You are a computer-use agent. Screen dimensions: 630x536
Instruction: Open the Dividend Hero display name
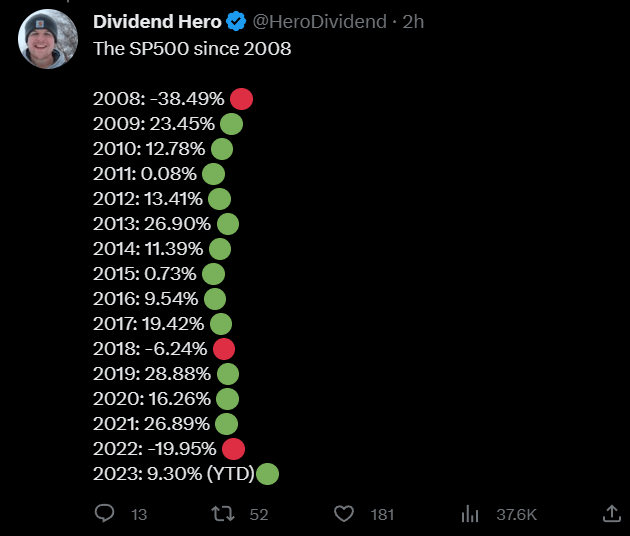(x=157, y=22)
